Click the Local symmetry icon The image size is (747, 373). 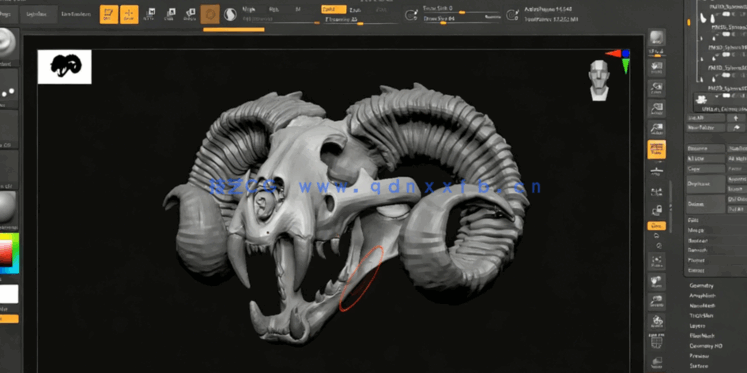[x=657, y=192]
